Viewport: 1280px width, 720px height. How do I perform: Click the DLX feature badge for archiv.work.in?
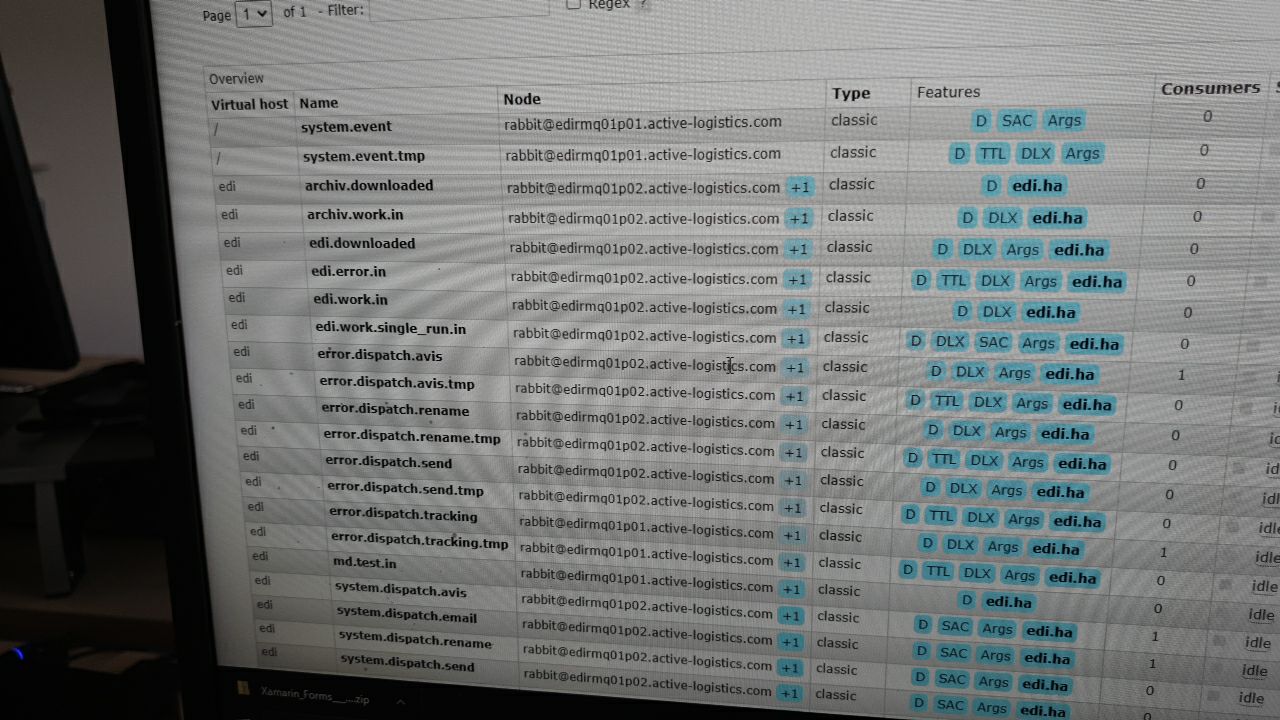[x=1002, y=218]
